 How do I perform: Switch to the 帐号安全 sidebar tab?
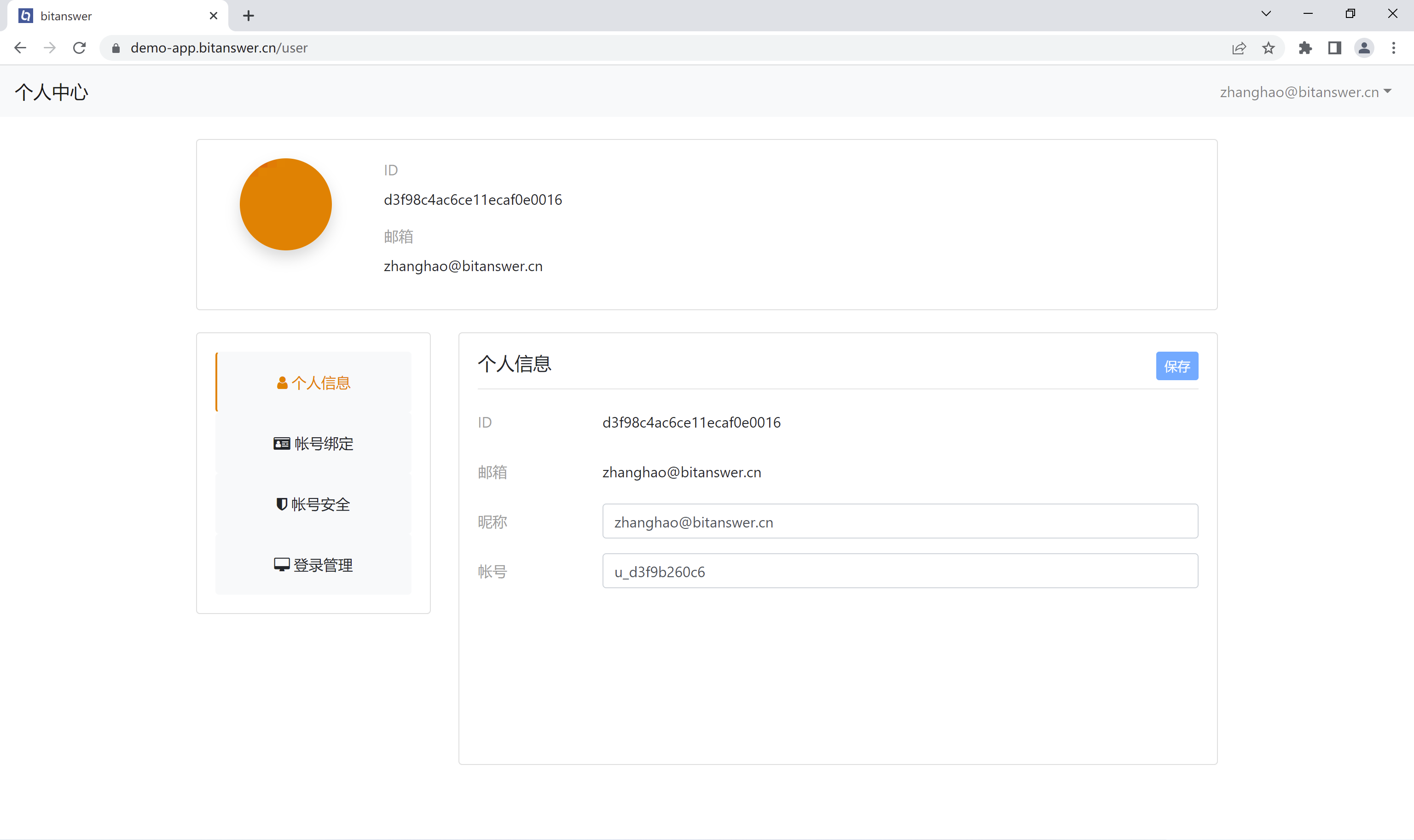click(313, 504)
